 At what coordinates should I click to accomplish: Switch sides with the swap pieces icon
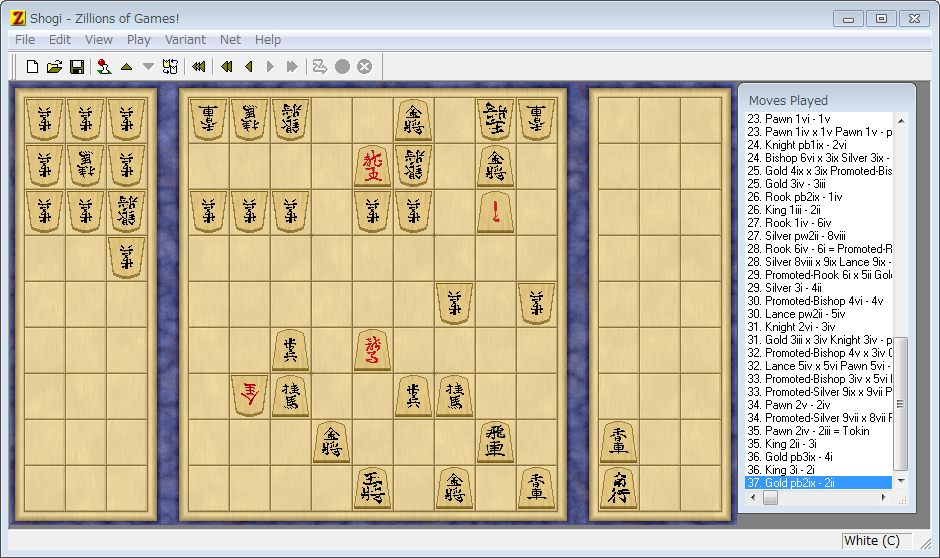170,67
